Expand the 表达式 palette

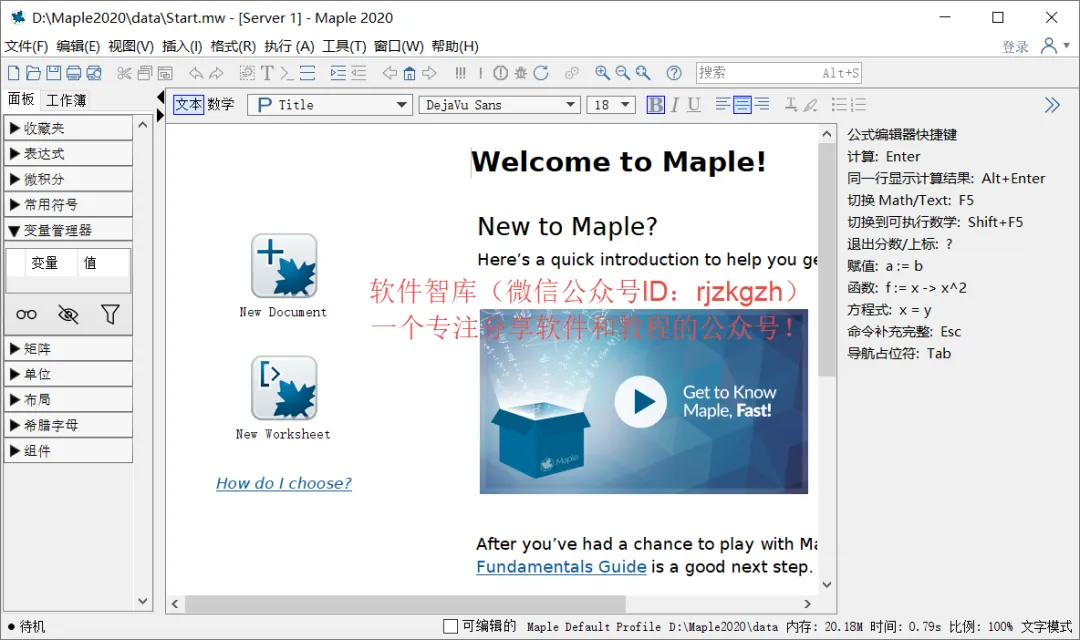click(x=68, y=154)
